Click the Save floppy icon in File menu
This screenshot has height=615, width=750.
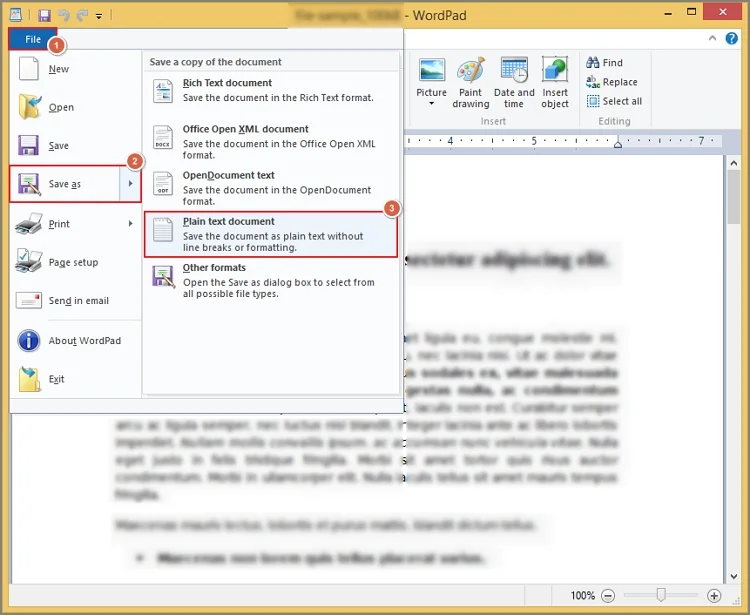(x=28, y=145)
